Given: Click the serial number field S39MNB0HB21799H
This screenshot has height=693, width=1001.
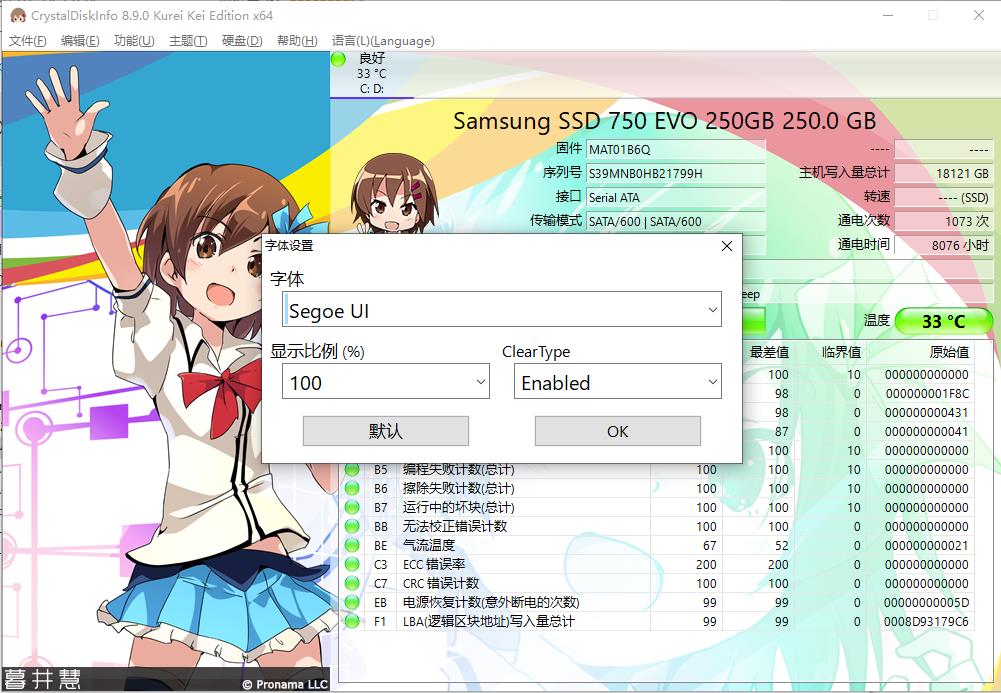Looking at the screenshot, I should point(675,173).
